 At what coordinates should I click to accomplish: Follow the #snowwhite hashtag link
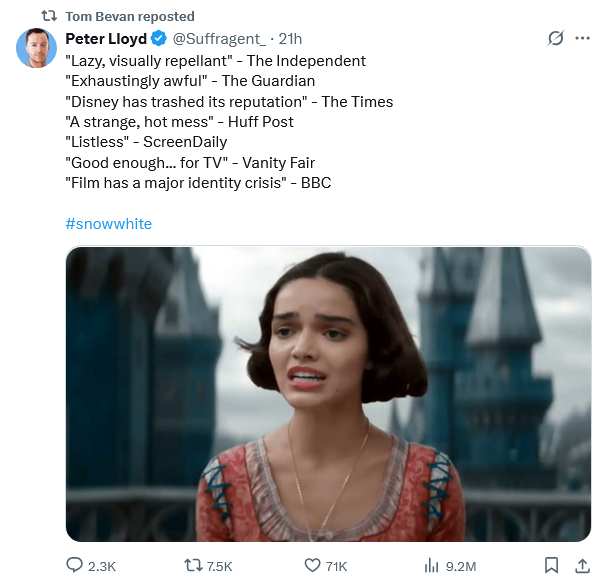coord(108,224)
